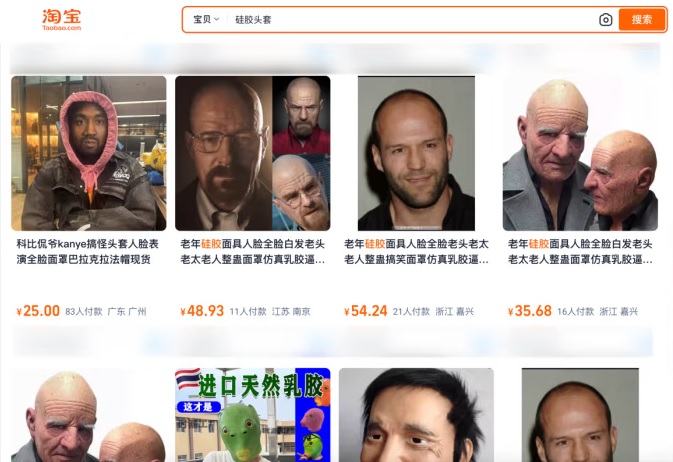Image resolution: width=673 pixels, height=462 pixels.
Task: Open the 科比侃爷kanye搞怪头套 product title
Action: [x=88, y=252]
